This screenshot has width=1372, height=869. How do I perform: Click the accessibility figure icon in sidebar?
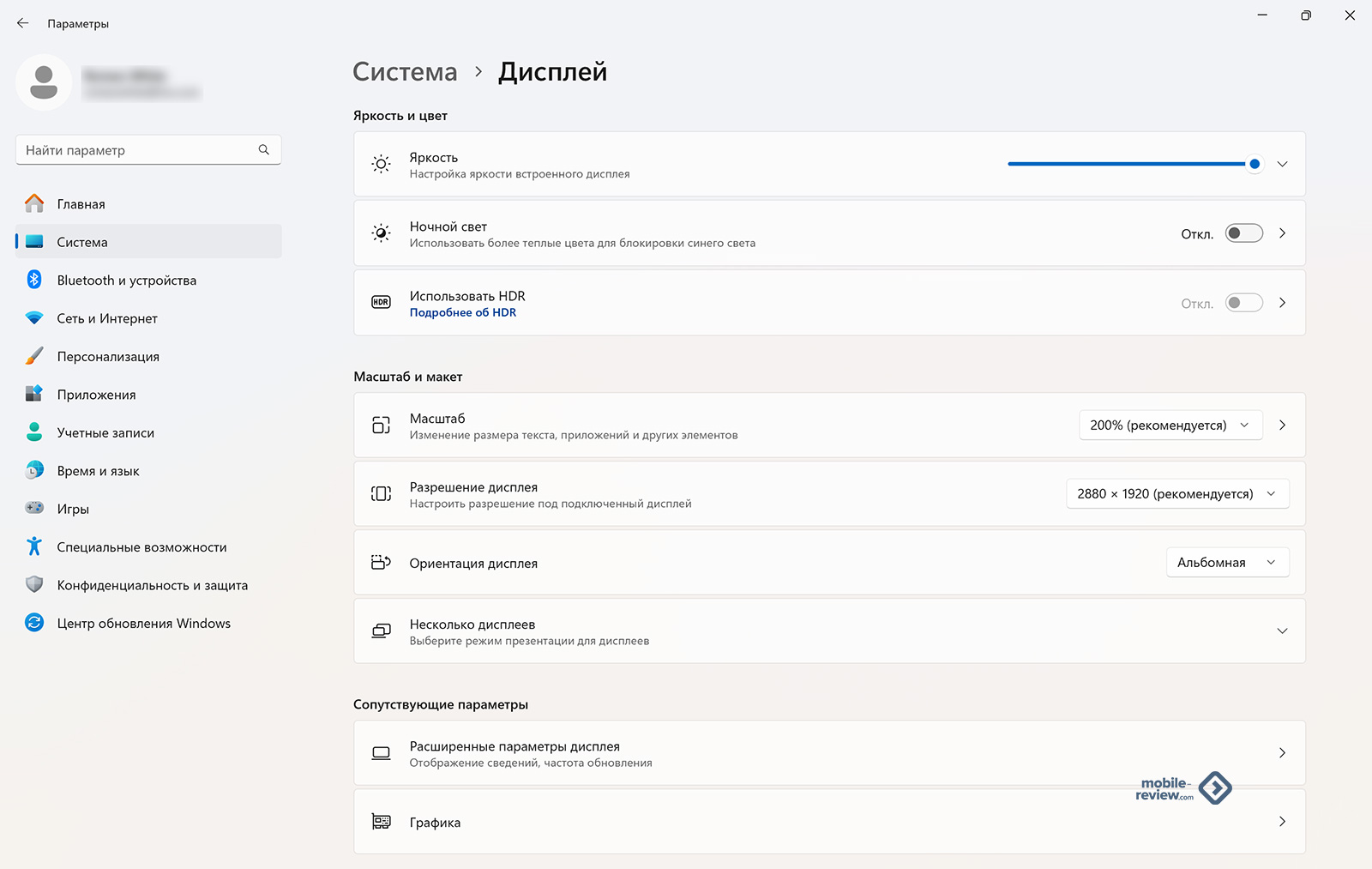pos(34,546)
